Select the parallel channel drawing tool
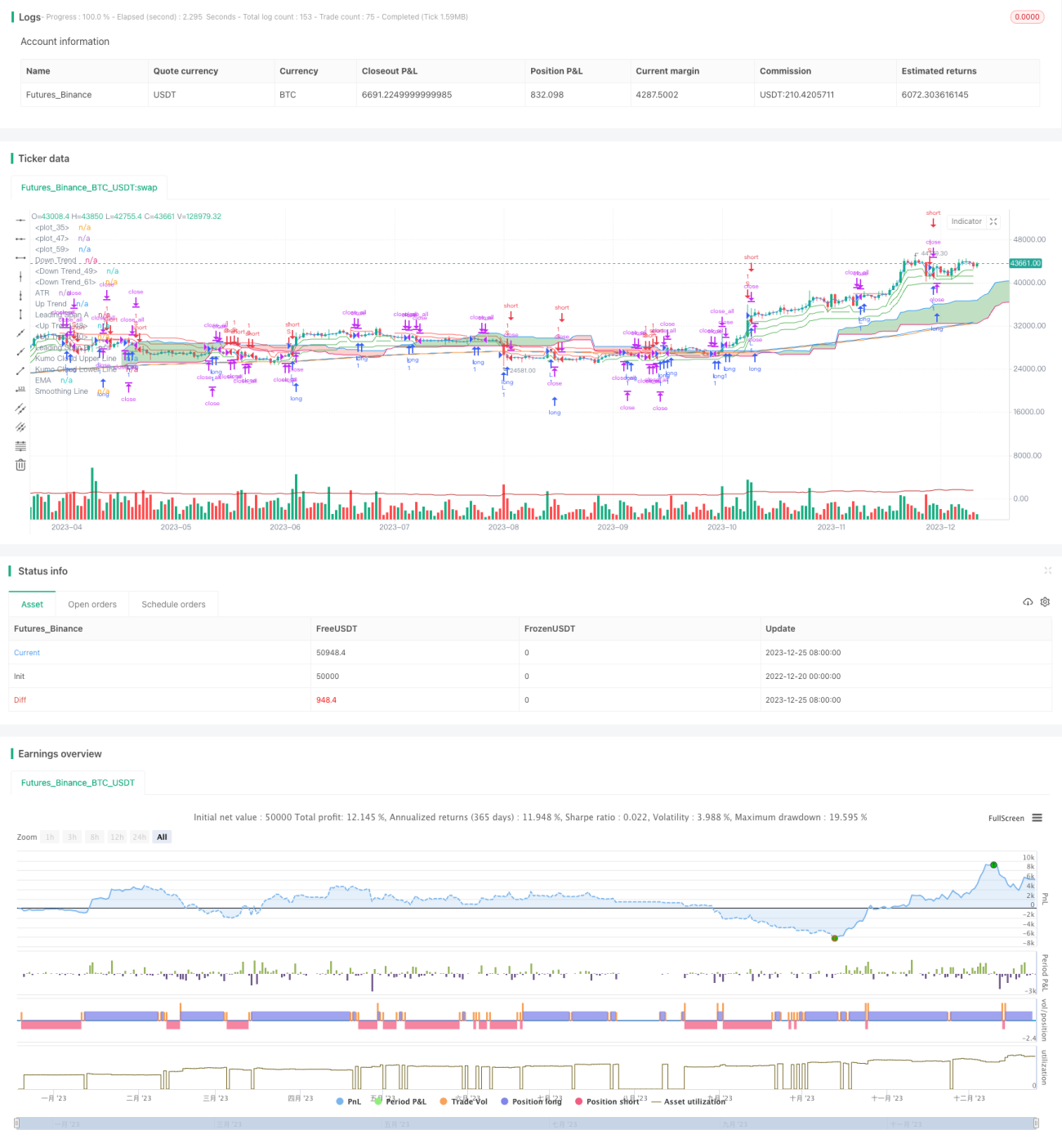 20,409
